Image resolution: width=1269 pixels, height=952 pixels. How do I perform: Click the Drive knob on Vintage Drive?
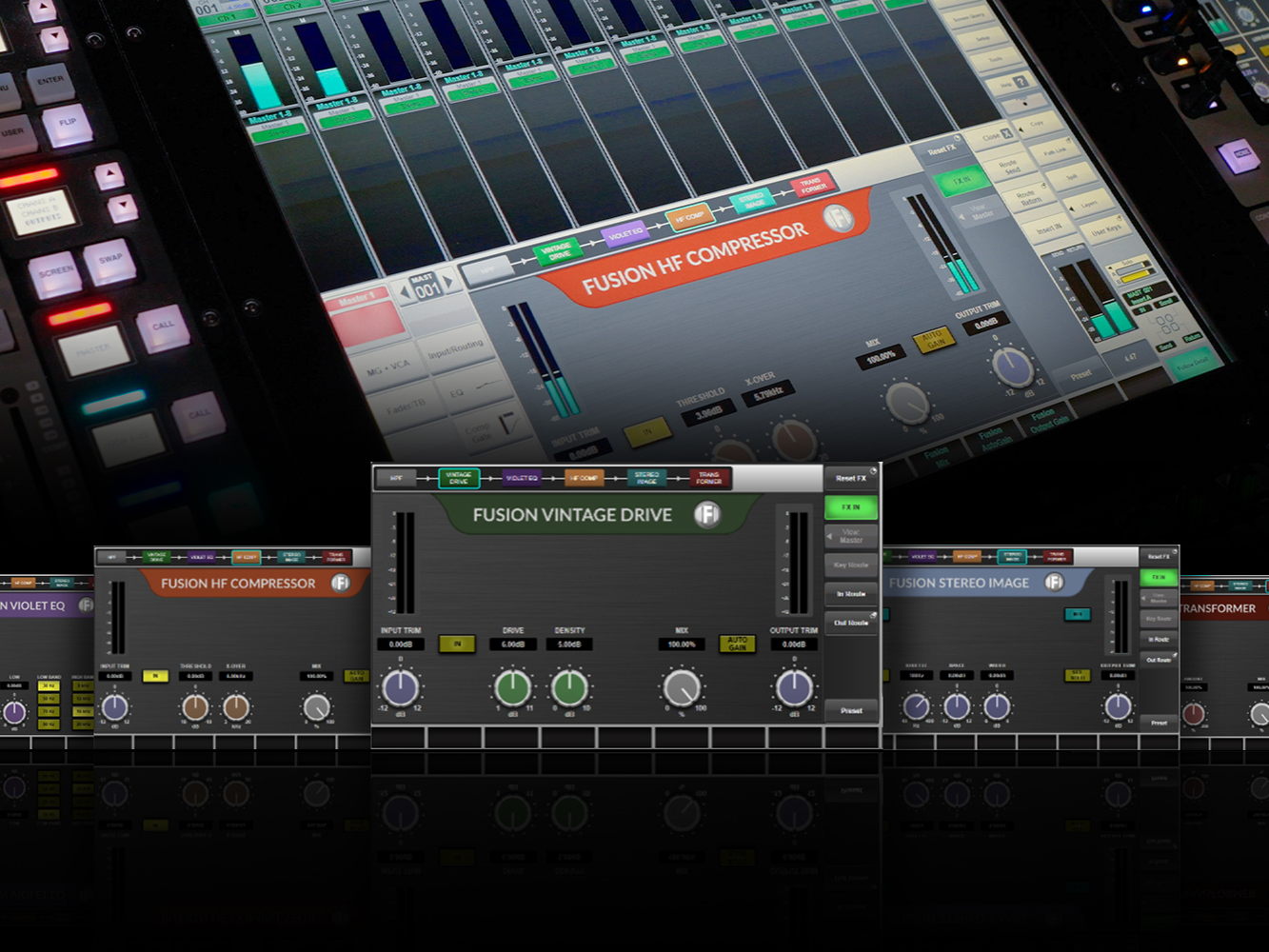coord(513,687)
